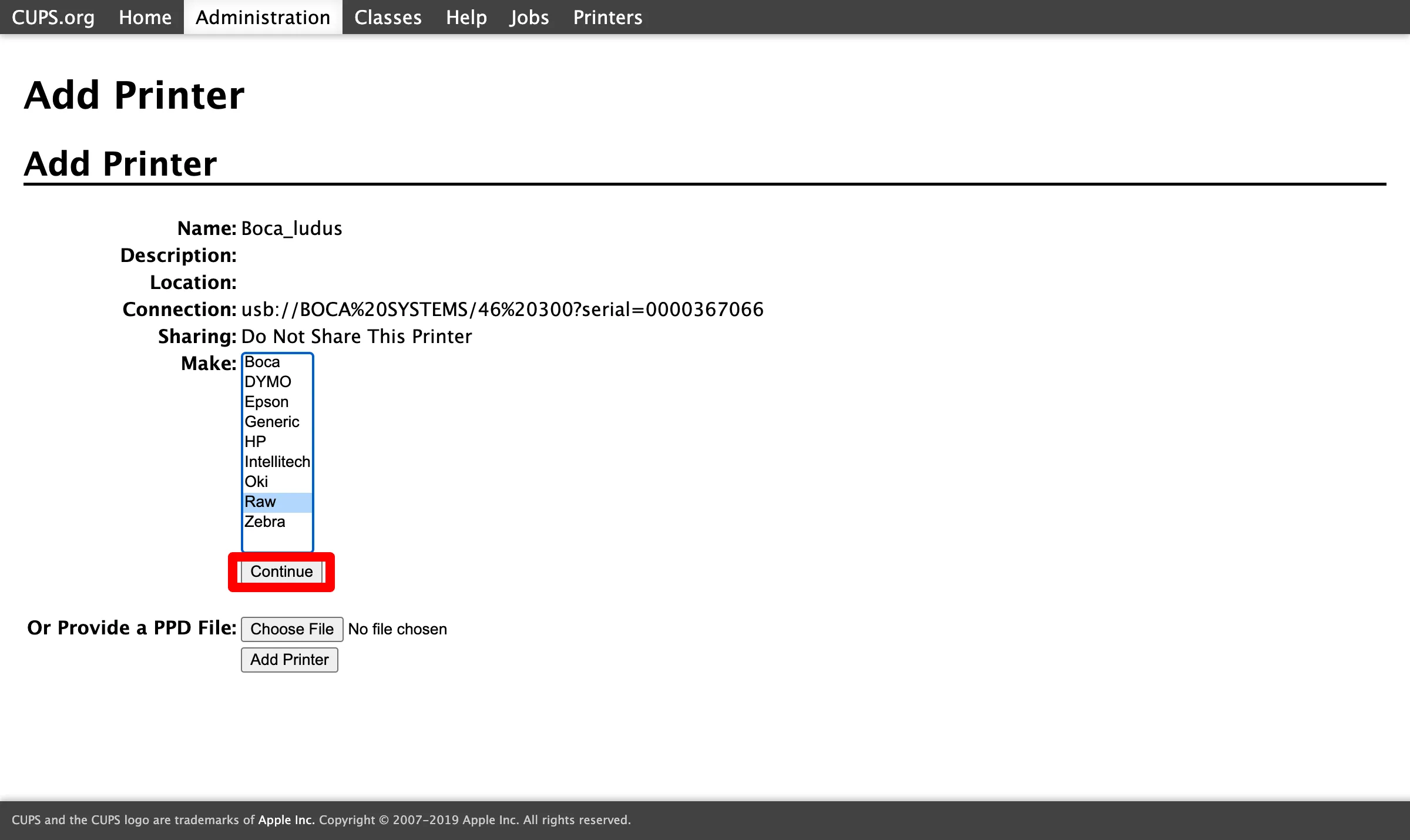Switch to the Classes tab
This screenshot has height=840, width=1410.
point(388,17)
